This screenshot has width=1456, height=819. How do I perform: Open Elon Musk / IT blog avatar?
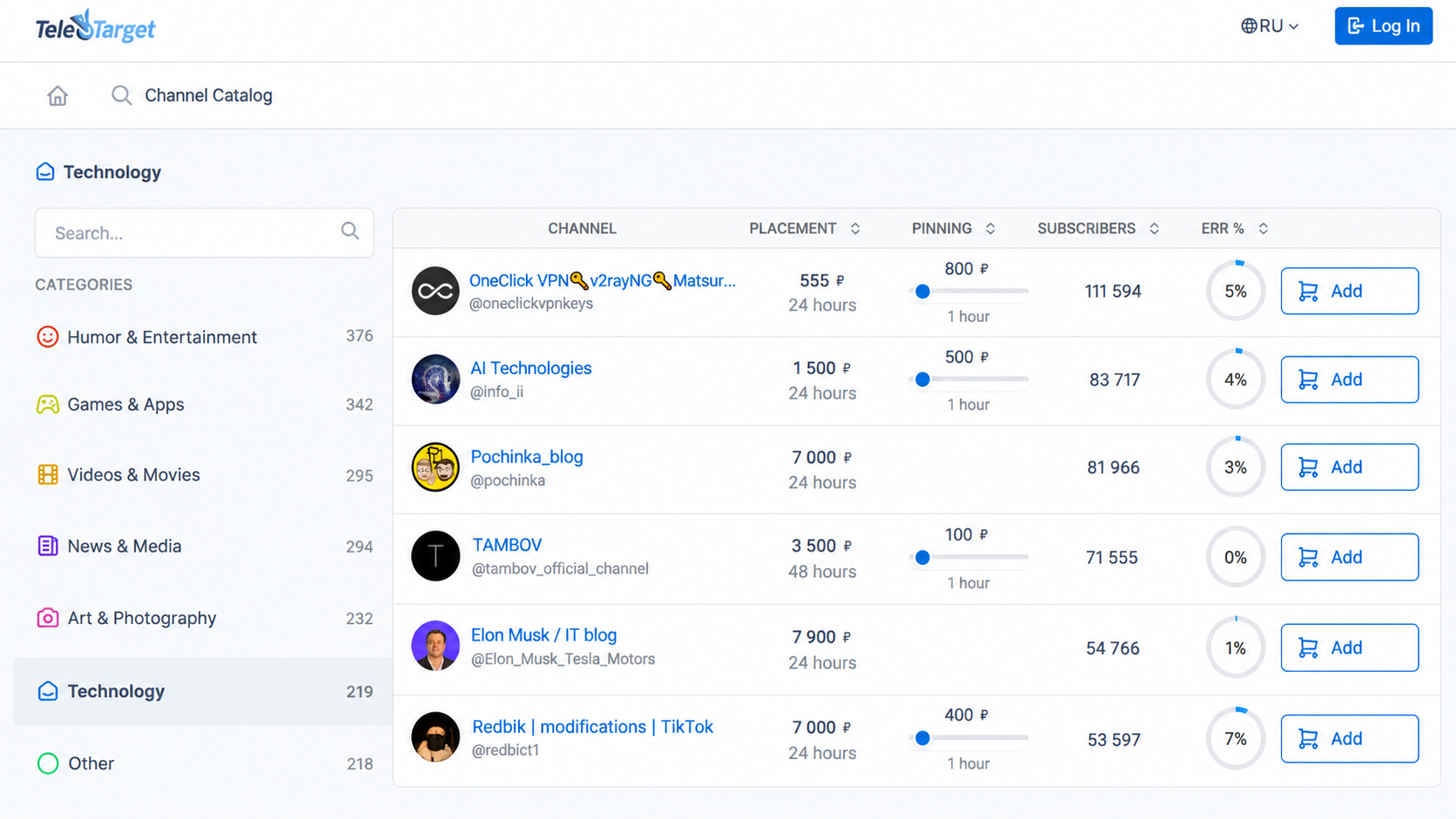pos(435,646)
